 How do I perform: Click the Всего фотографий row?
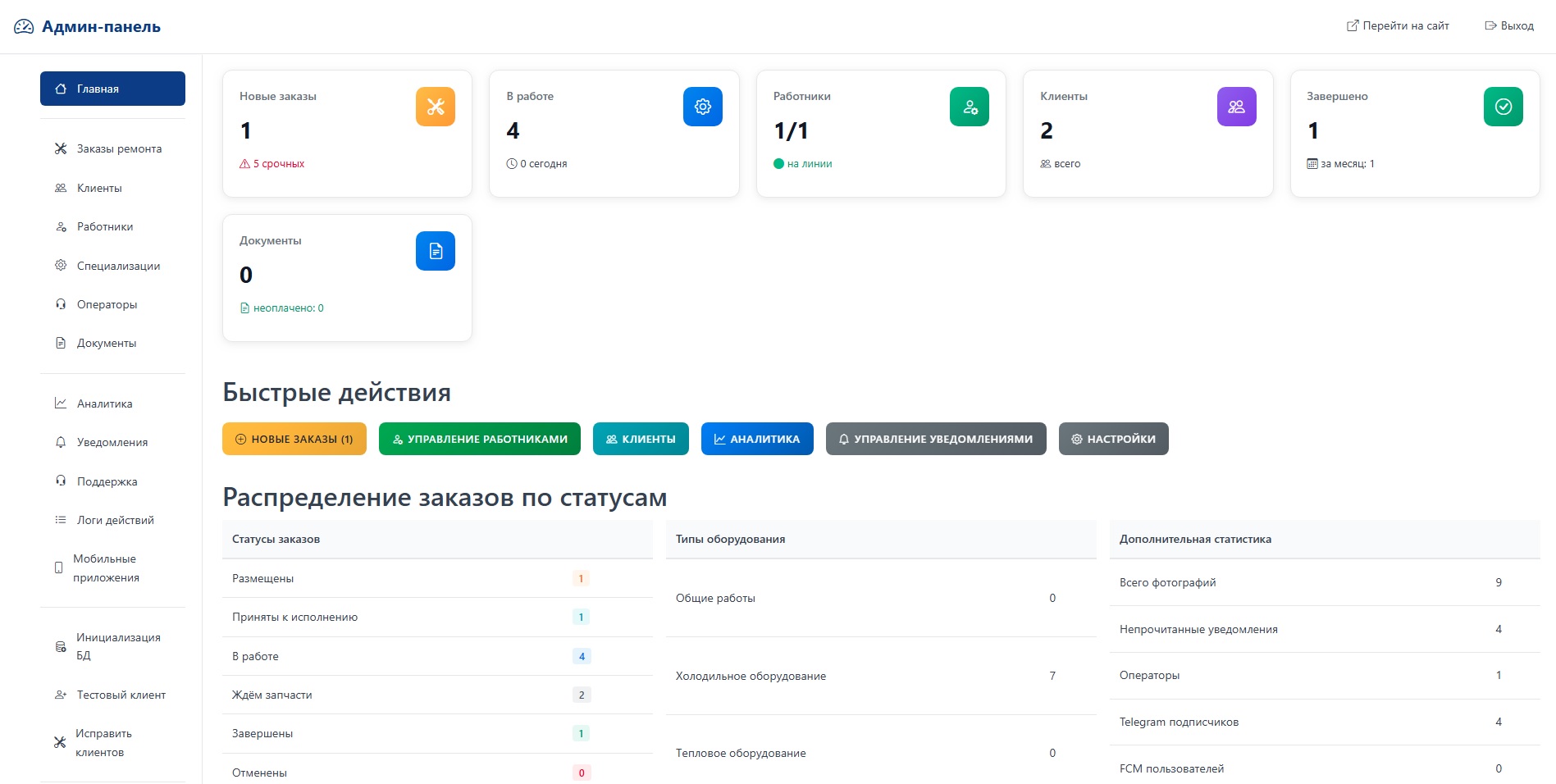pyautogui.click(x=1325, y=582)
